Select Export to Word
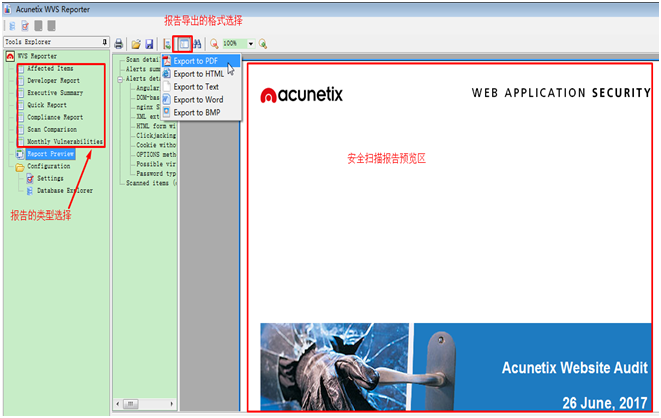This screenshot has height=418, width=661. coord(202,100)
